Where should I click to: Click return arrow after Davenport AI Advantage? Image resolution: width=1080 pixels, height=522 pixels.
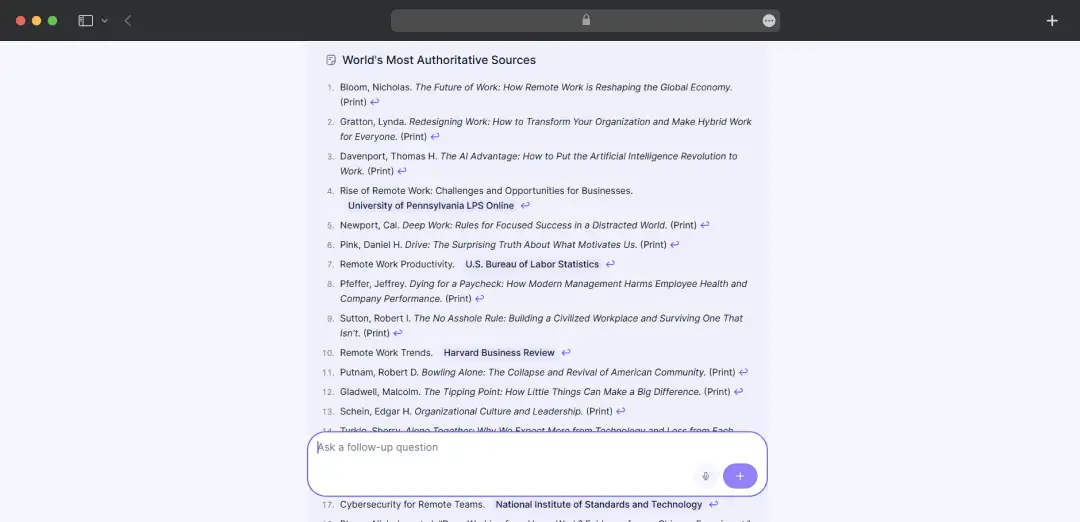point(402,171)
